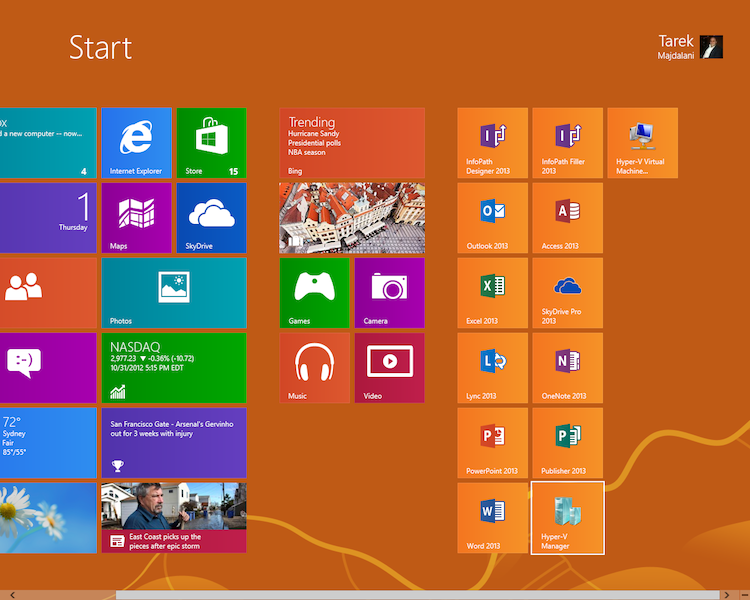This screenshot has height=600, width=750.
Task: Launch the Video player tile
Action: coord(389,368)
